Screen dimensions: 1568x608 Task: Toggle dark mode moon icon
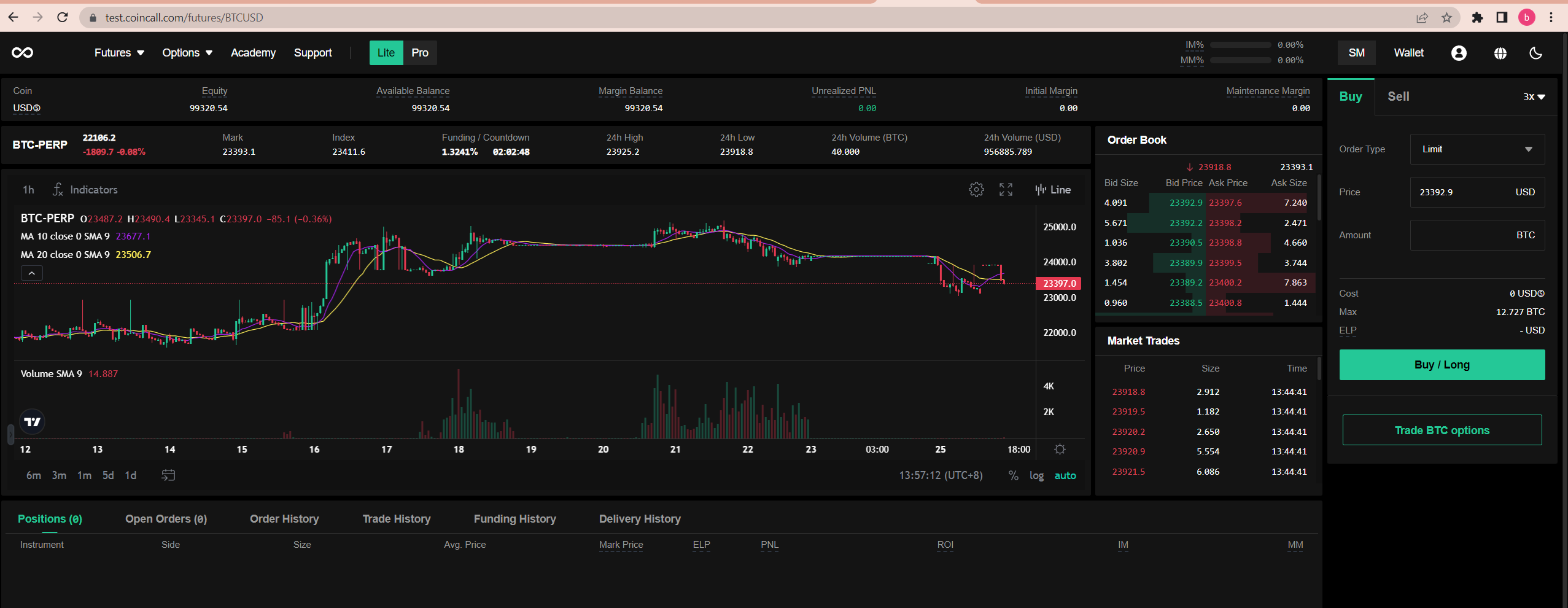1535,53
